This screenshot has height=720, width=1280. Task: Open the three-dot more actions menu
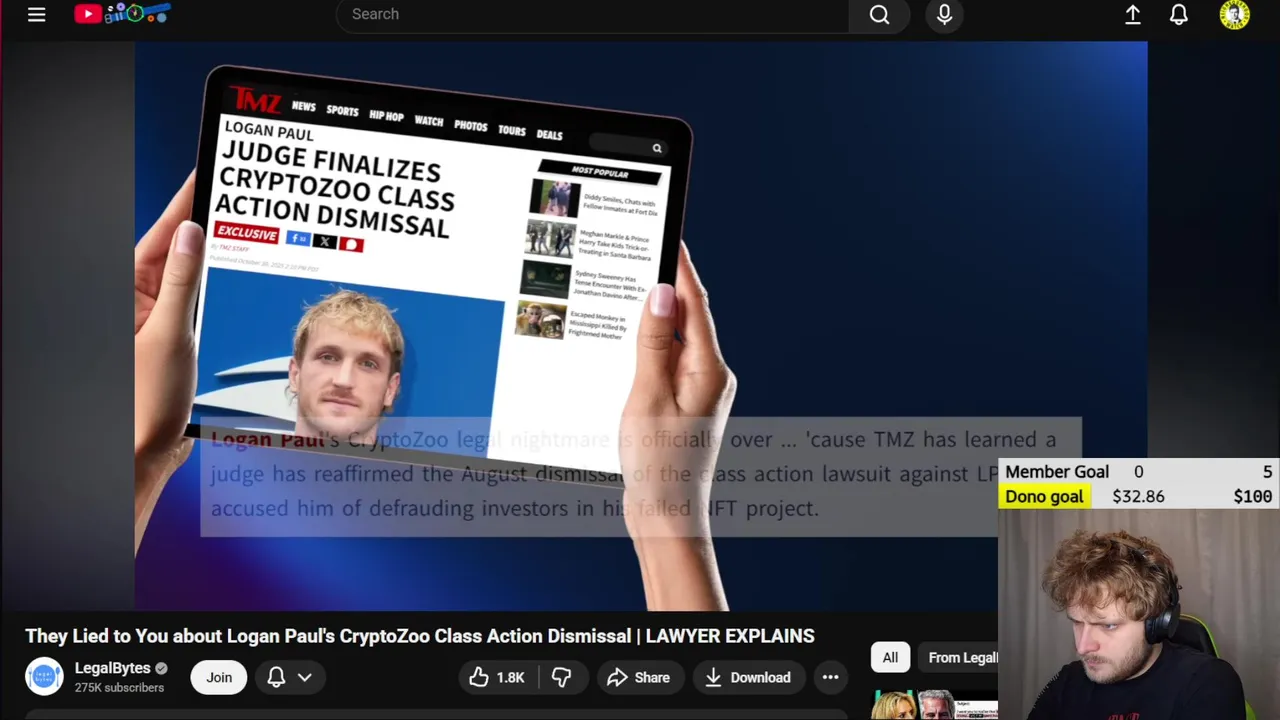click(830, 677)
